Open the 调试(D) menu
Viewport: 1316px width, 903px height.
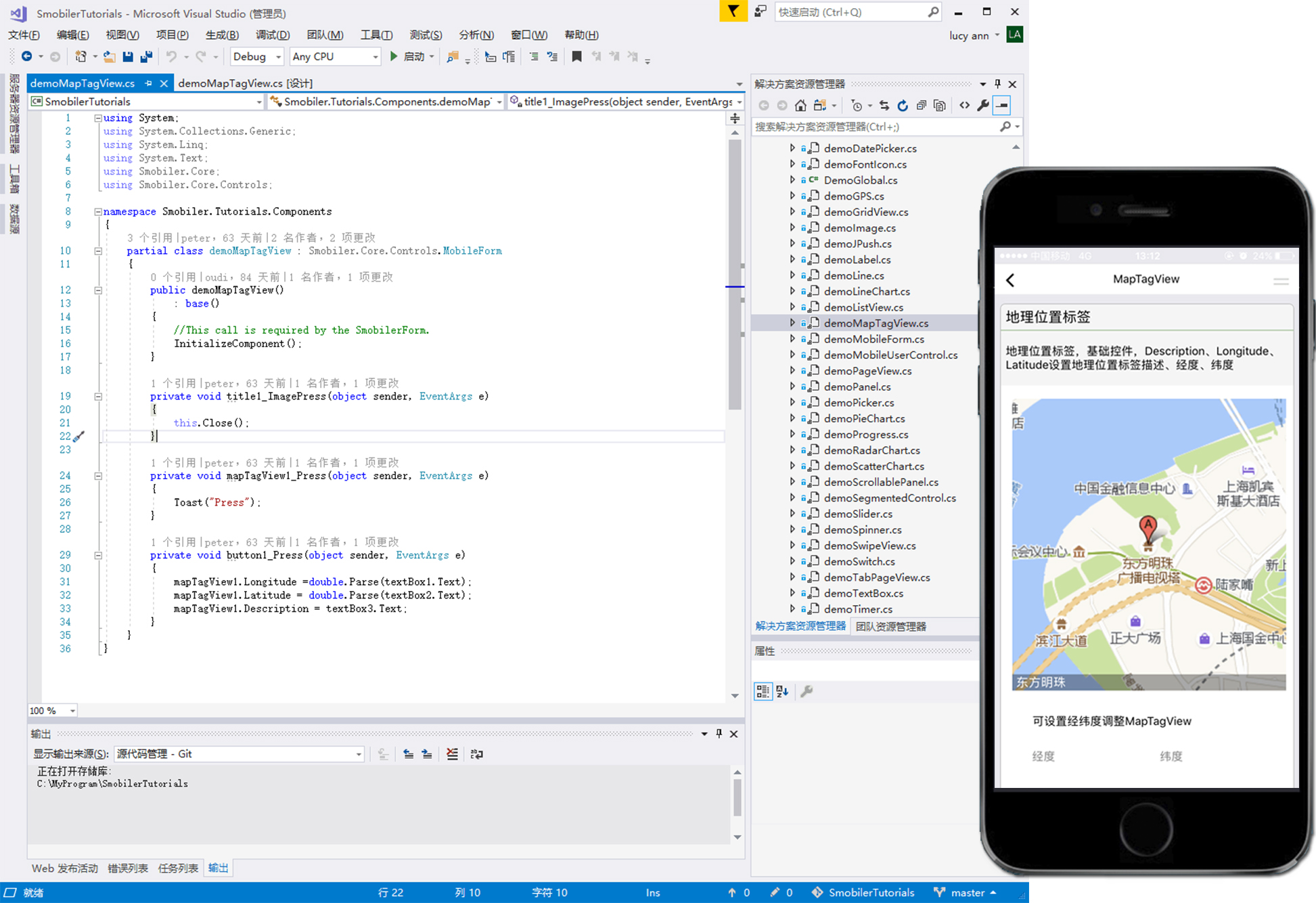273,35
